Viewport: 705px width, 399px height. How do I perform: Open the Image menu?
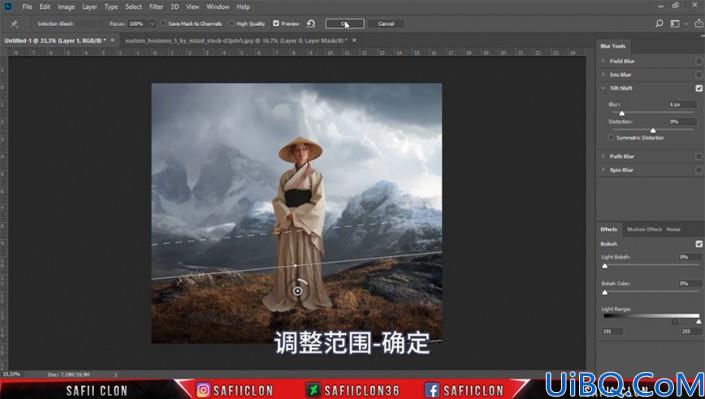click(x=66, y=7)
